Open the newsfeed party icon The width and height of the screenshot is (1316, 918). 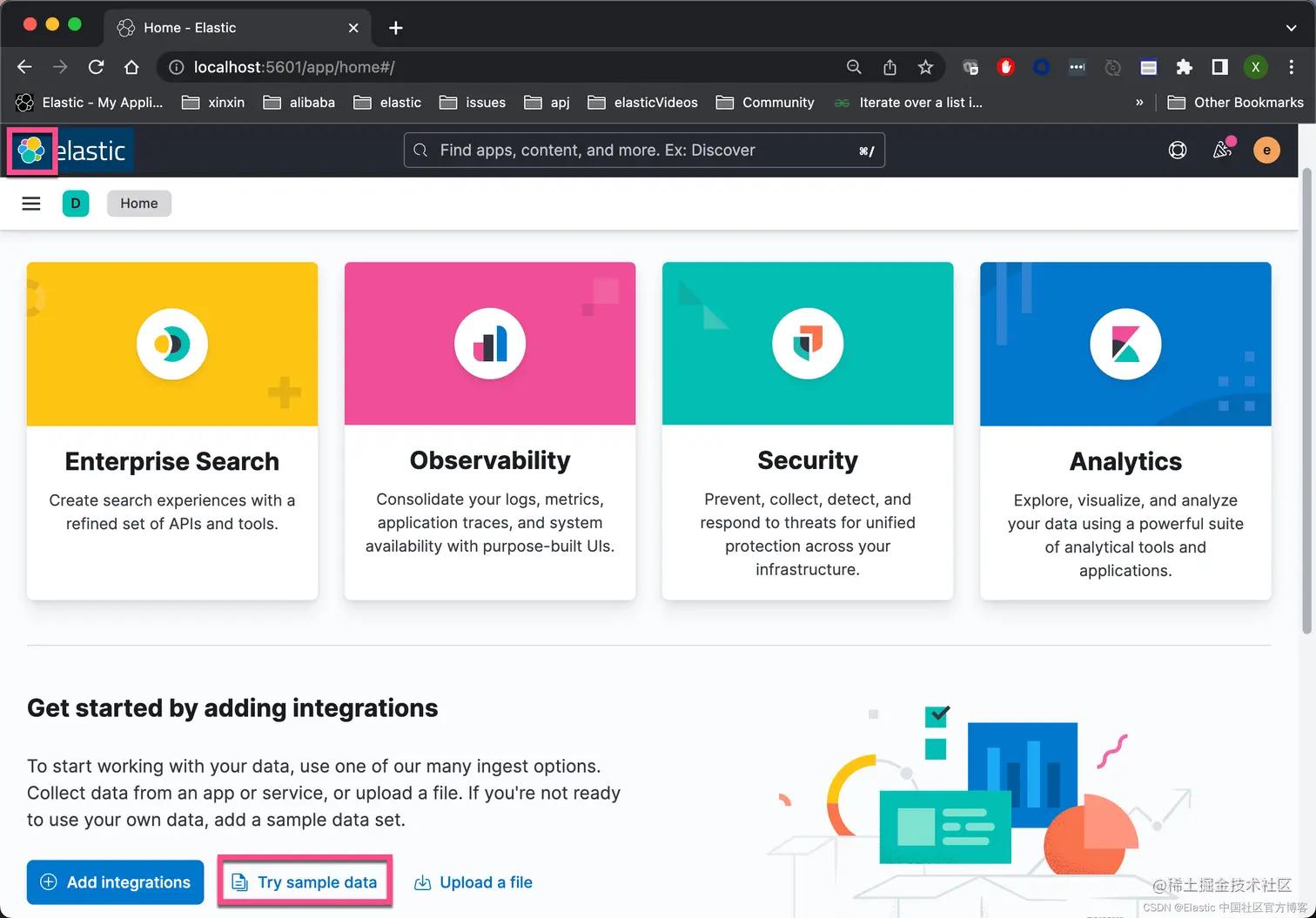tap(1223, 150)
